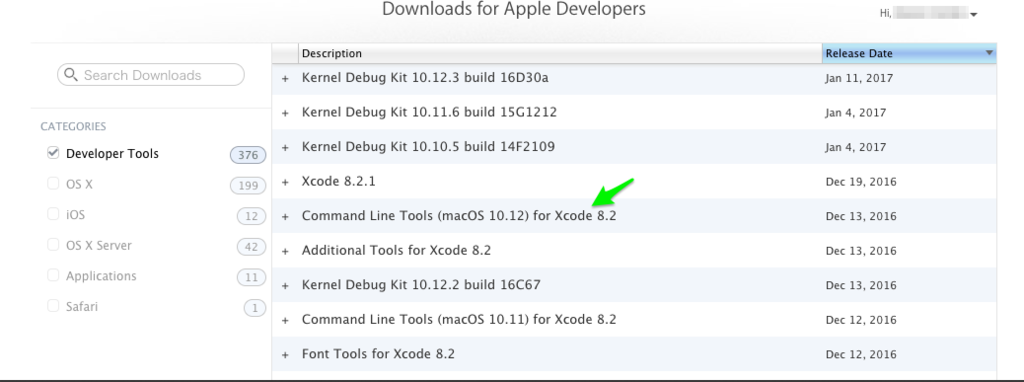Sort by the Release Date column header
The height and width of the screenshot is (382, 1024).
pos(908,54)
